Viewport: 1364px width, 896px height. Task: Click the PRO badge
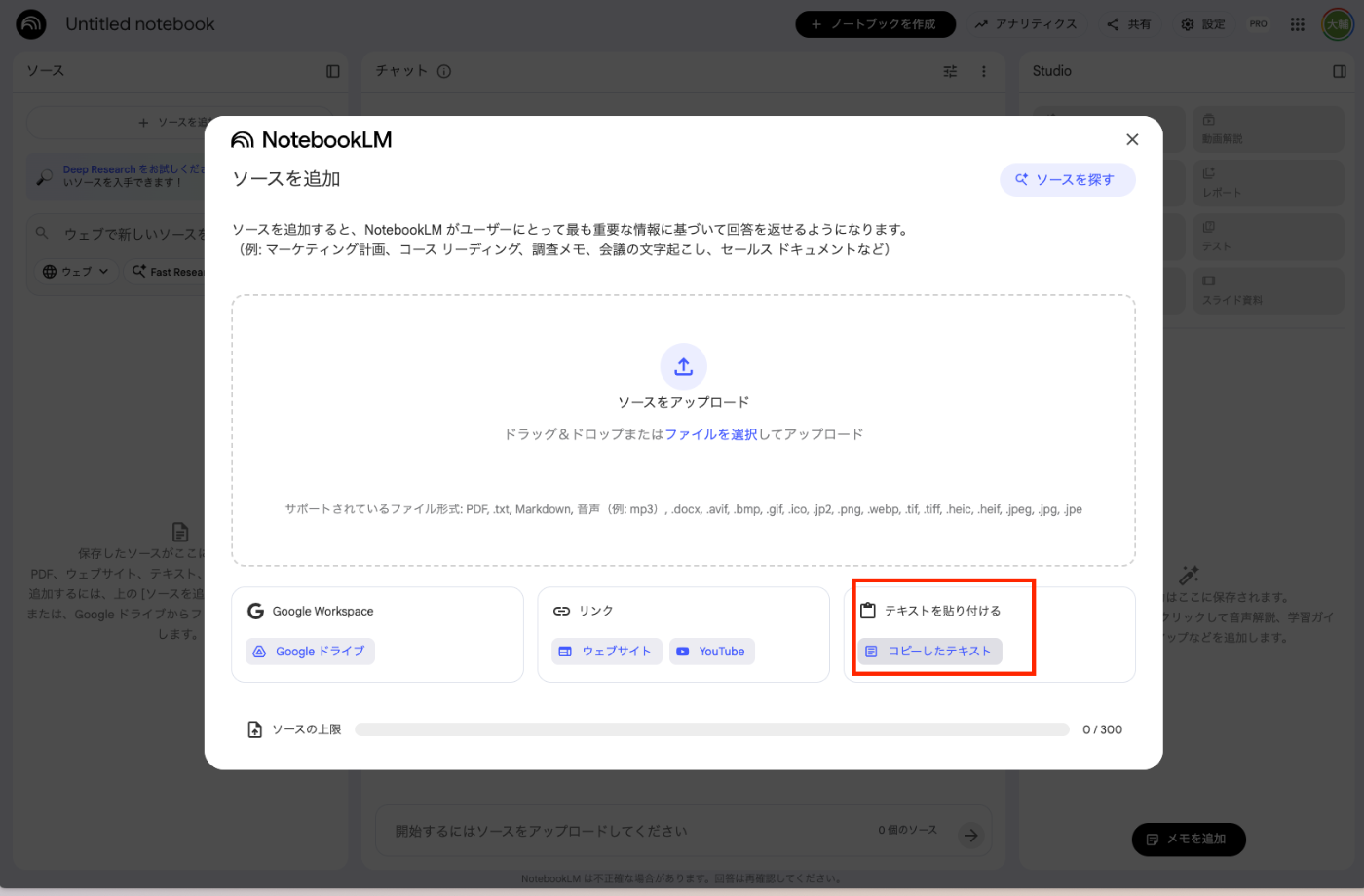click(x=1259, y=24)
